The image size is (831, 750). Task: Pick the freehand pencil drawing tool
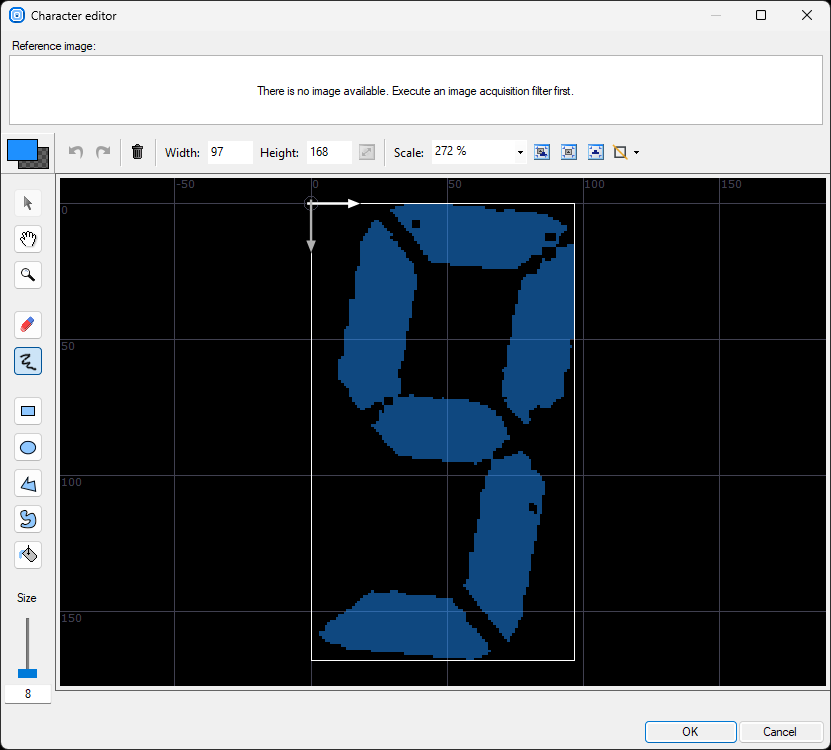click(28, 361)
